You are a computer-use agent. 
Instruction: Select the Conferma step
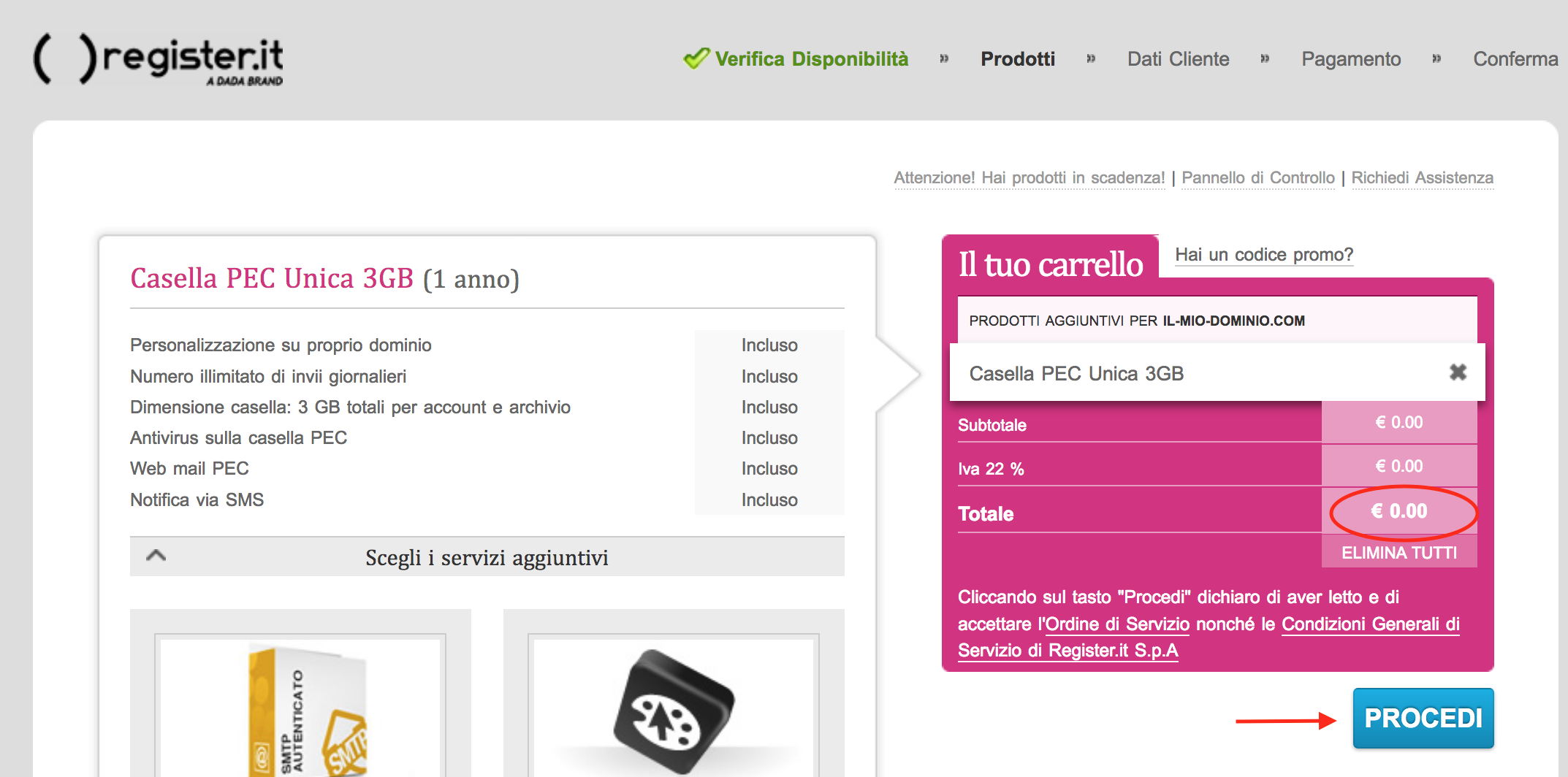click(1515, 59)
